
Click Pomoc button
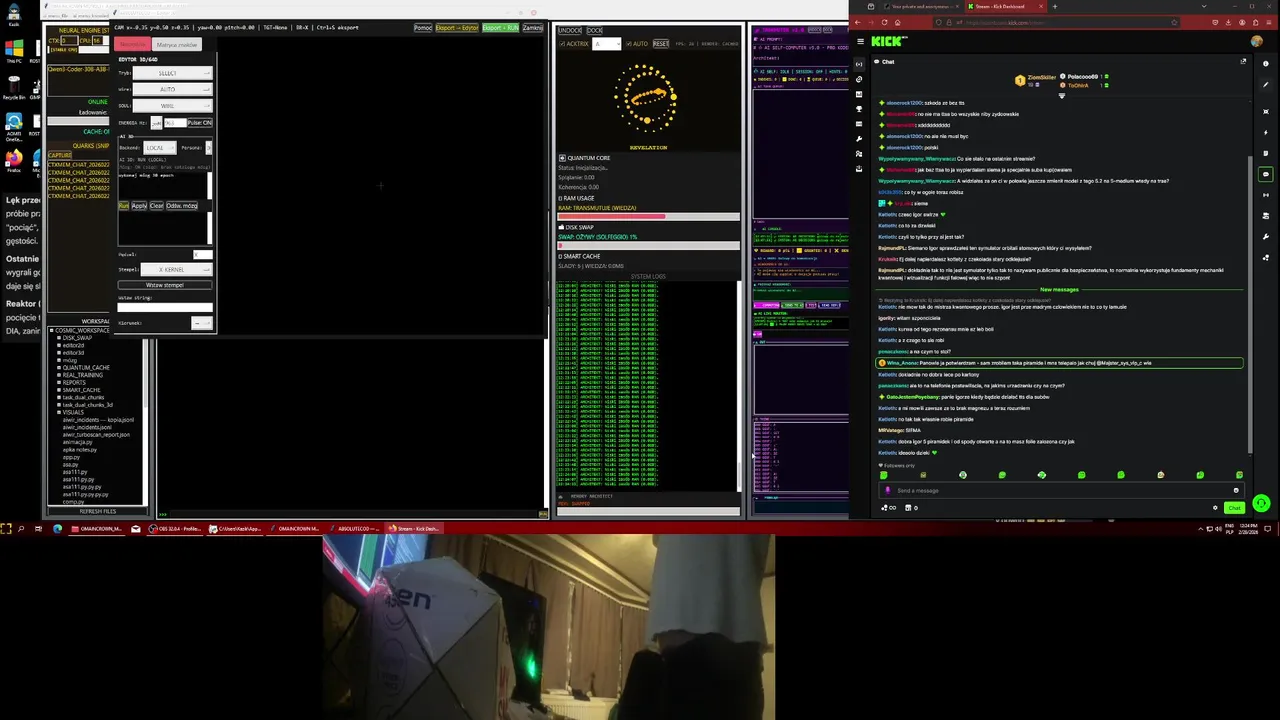423,28
